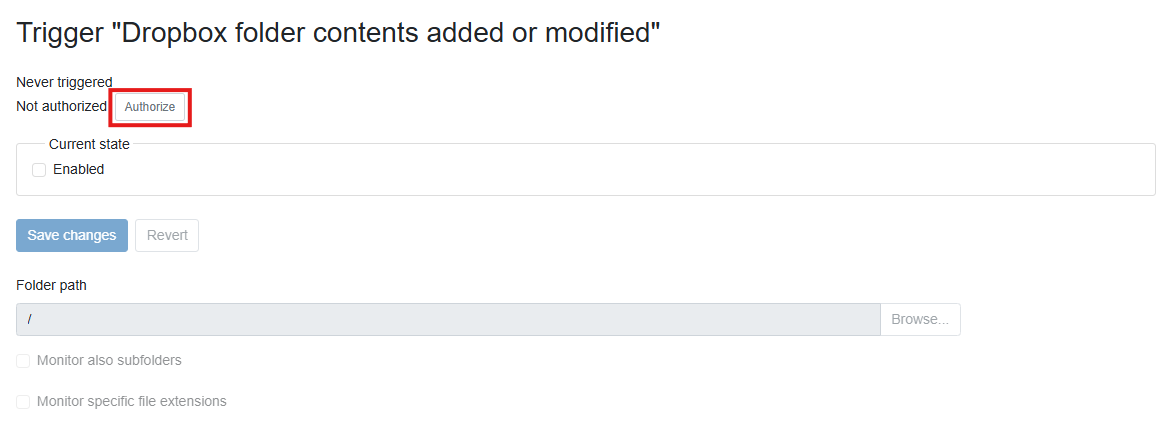
Task: Click the Revert button
Action: (x=167, y=235)
